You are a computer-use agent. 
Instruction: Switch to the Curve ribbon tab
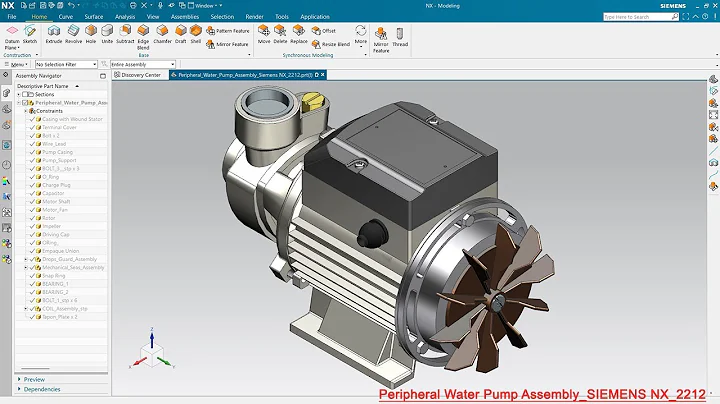66,17
